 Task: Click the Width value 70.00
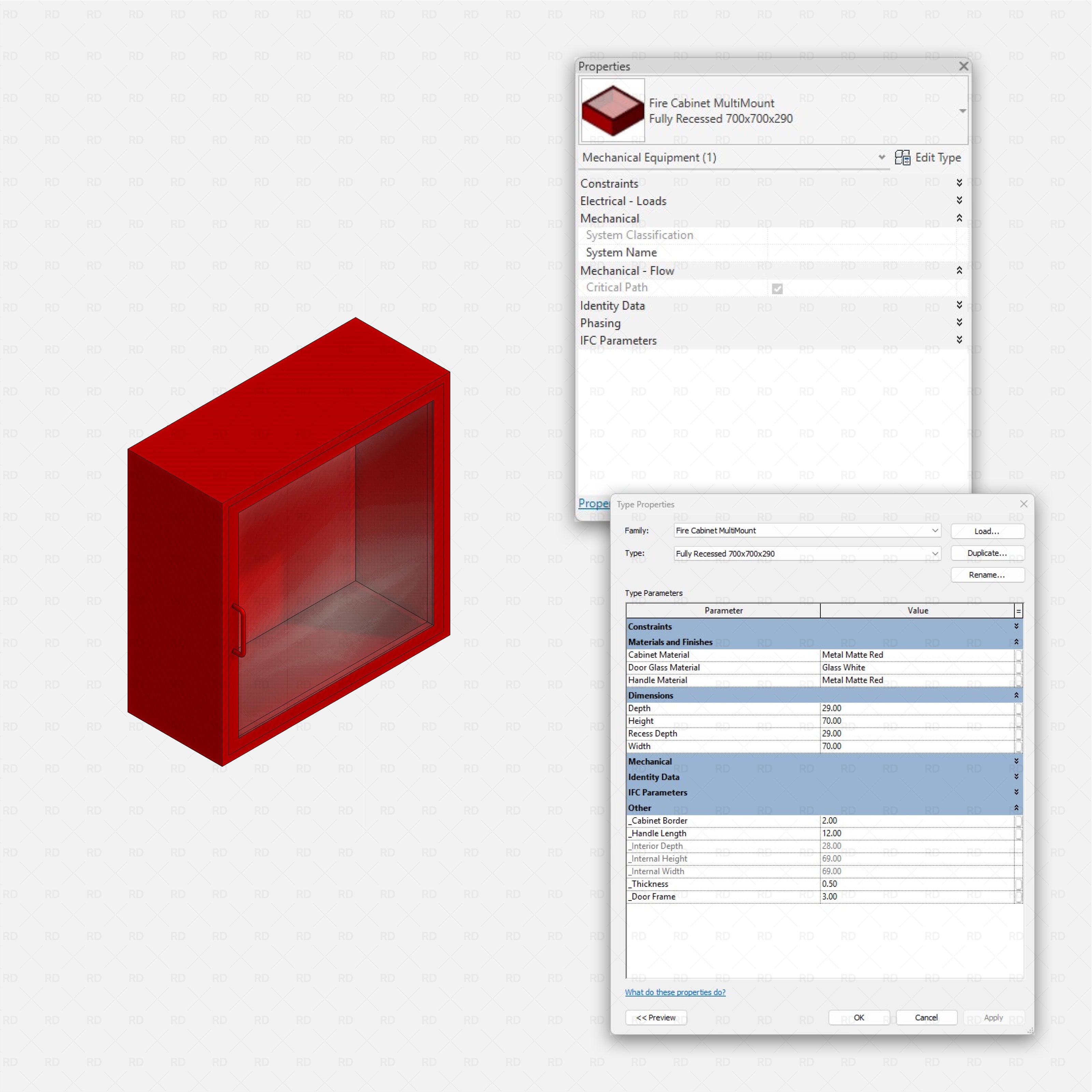click(x=917, y=746)
